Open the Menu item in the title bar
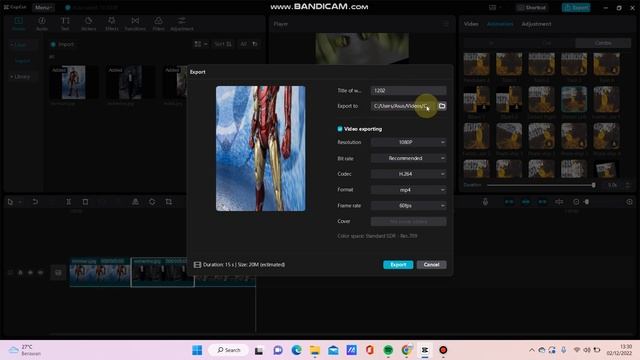Image resolution: width=640 pixels, height=360 pixels. coord(43,7)
